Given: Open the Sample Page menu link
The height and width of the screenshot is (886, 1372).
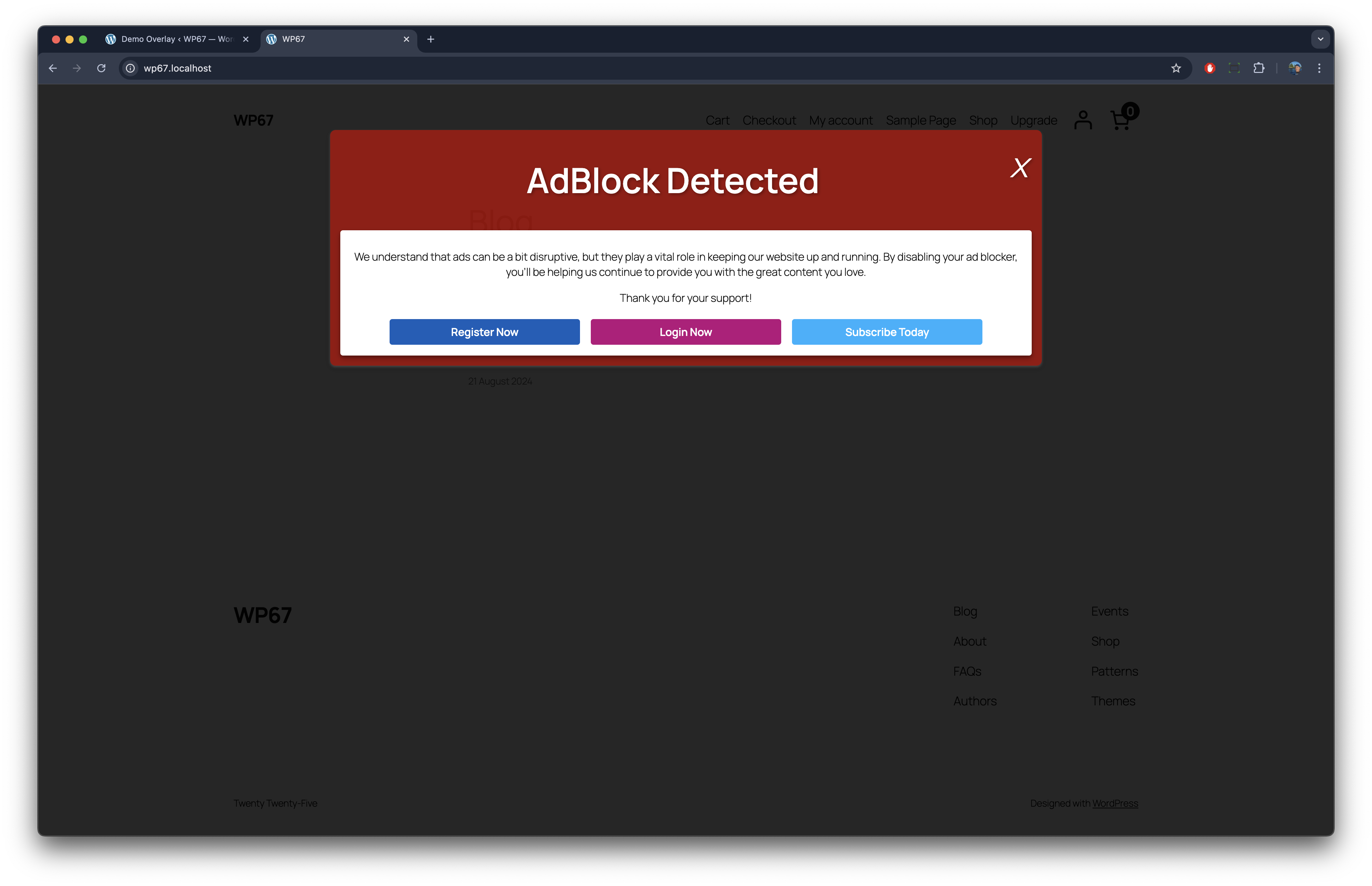Looking at the screenshot, I should coord(920,120).
